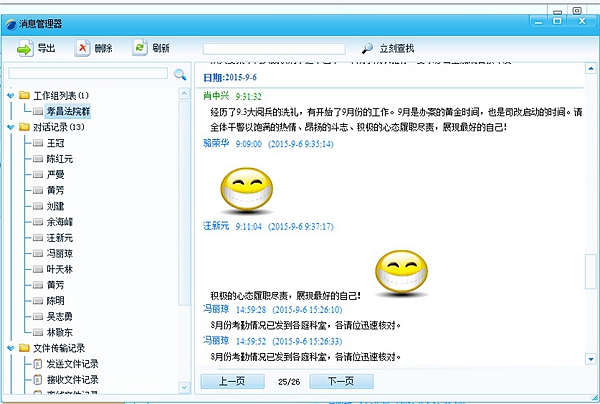Viewport: 600px width, 404px height.
Task: Click the 工作组列表 folder icon
Action: tap(24, 95)
